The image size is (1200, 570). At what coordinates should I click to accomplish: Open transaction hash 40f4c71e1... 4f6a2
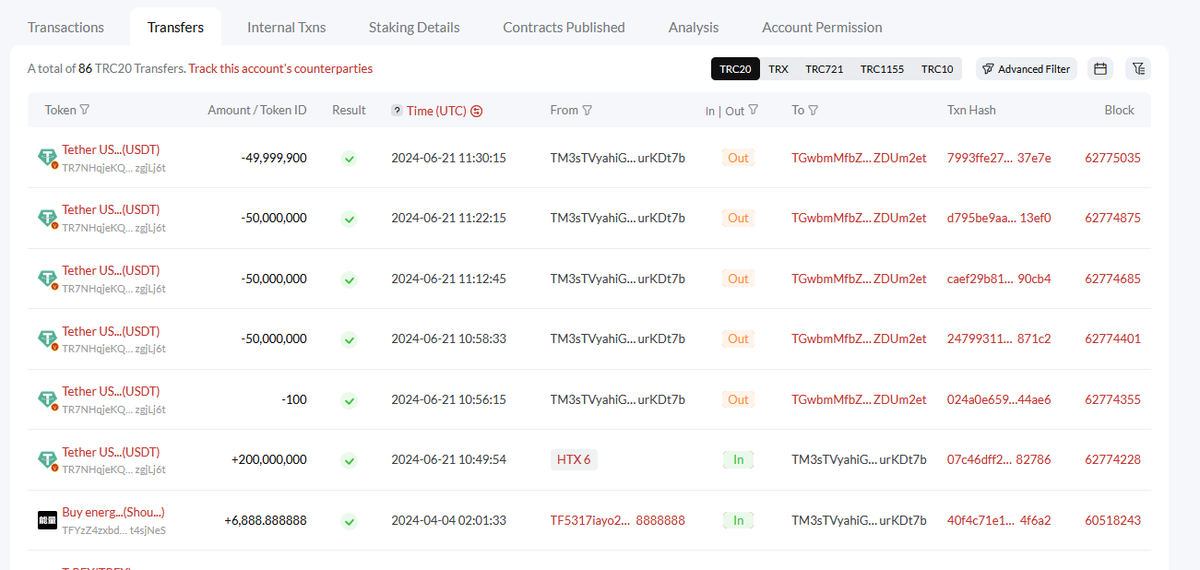pyautogui.click(x=999, y=521)
